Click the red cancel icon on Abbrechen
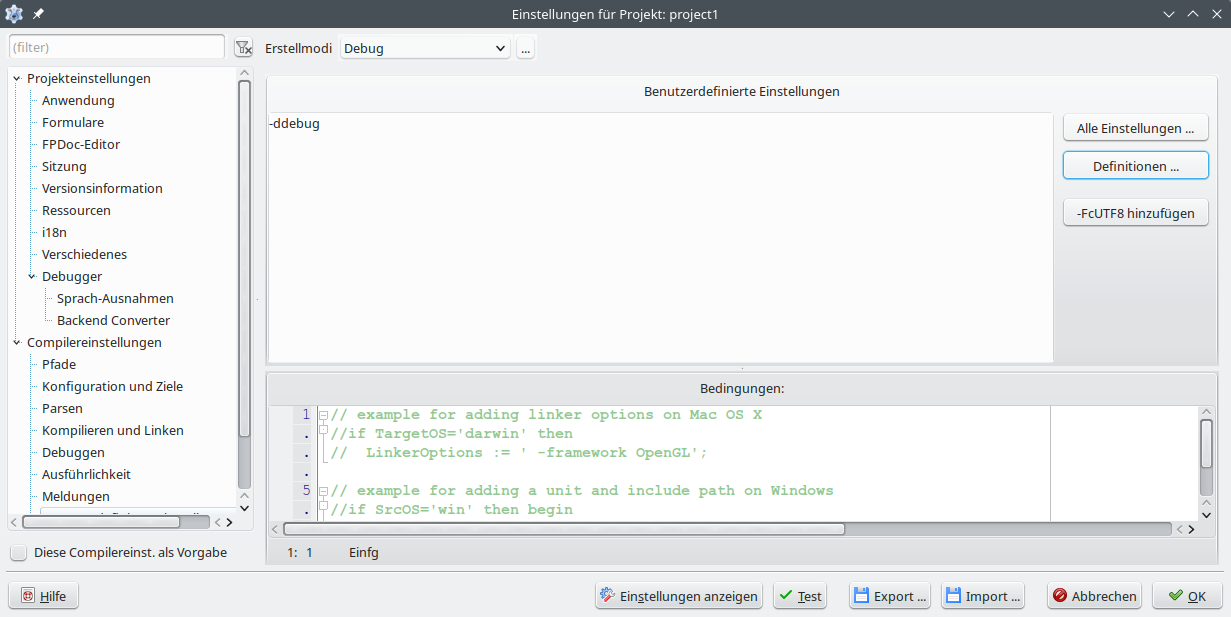The width and height of the screenshot is (1231, 617). [1059, 596]
